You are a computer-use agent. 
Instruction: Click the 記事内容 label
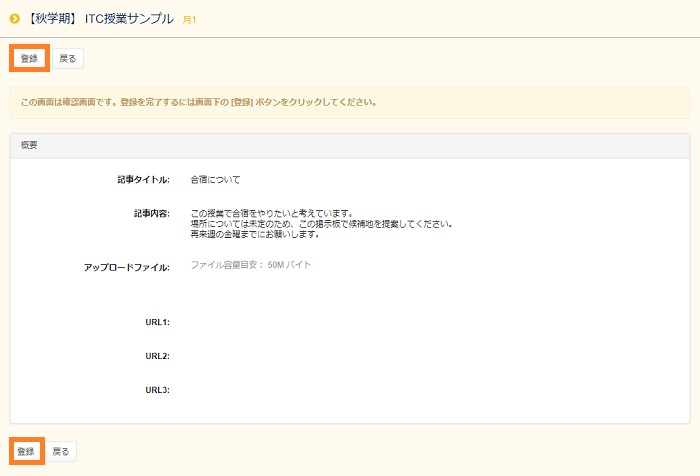pyautogui.click(x=150, y=214)
